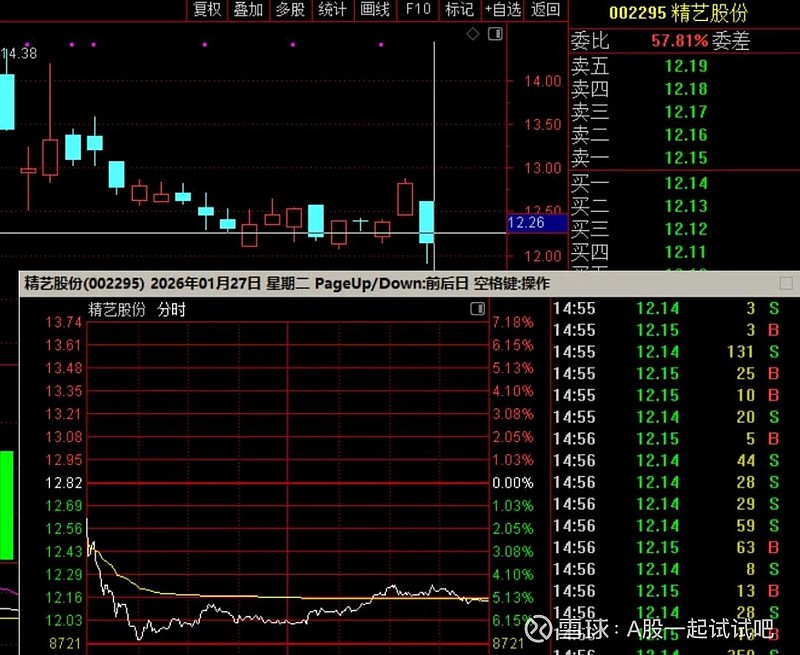This screenshot has height=655, width=800.
Task: Click the 14.00 K-line axis label
Action: (x=543, y=81)
